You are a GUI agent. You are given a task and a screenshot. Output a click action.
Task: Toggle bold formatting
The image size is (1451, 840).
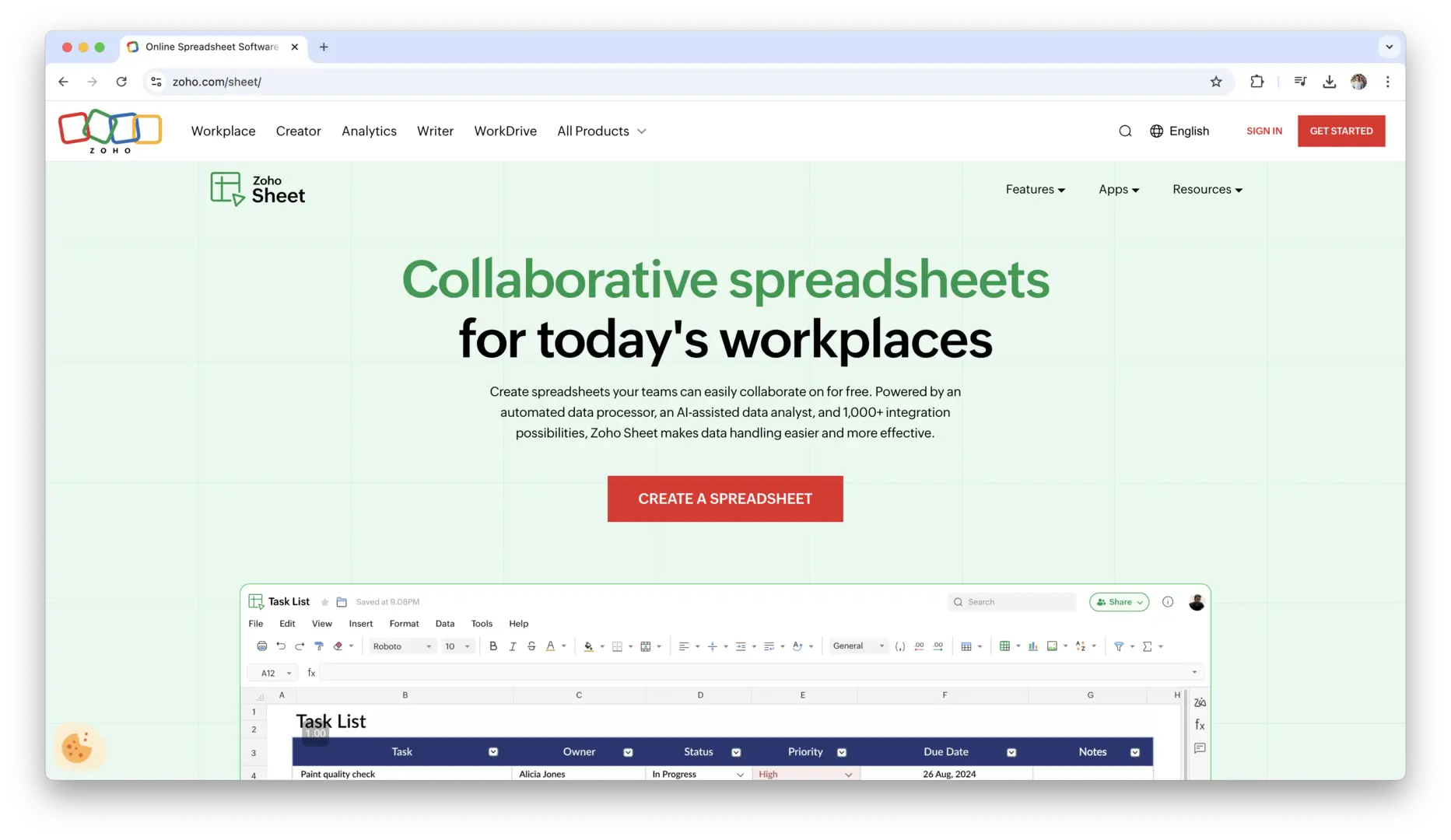point(493,646)
